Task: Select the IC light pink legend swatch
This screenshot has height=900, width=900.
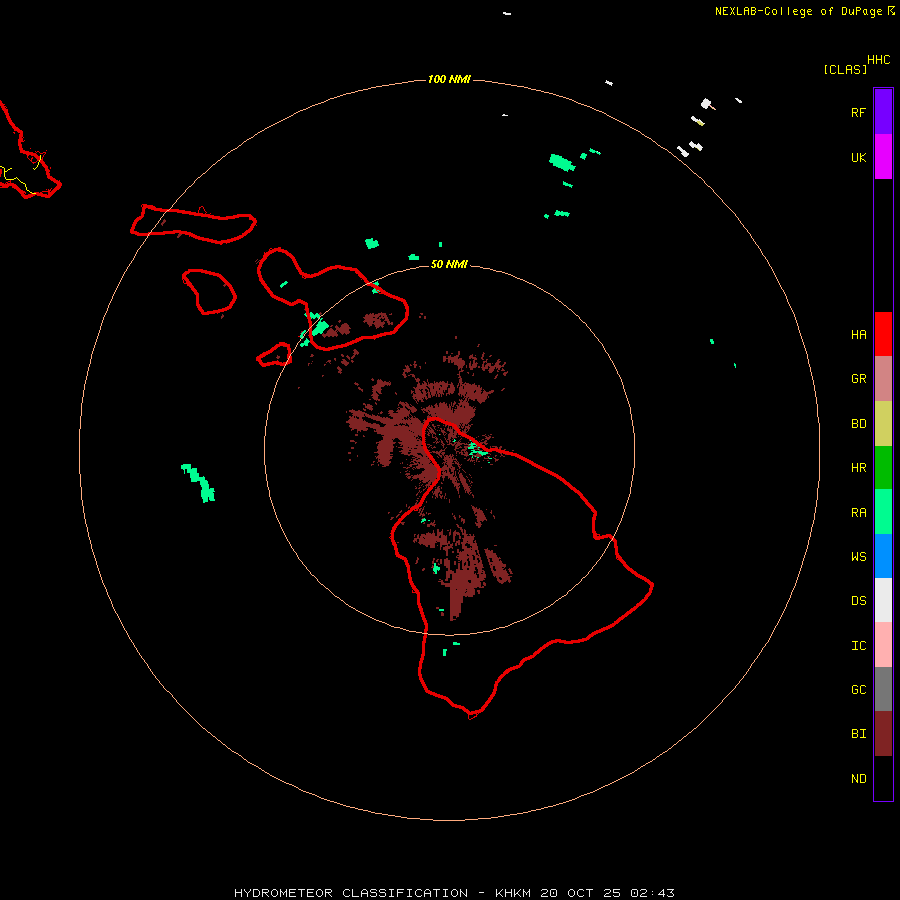Action: click(x=883, y=645)
